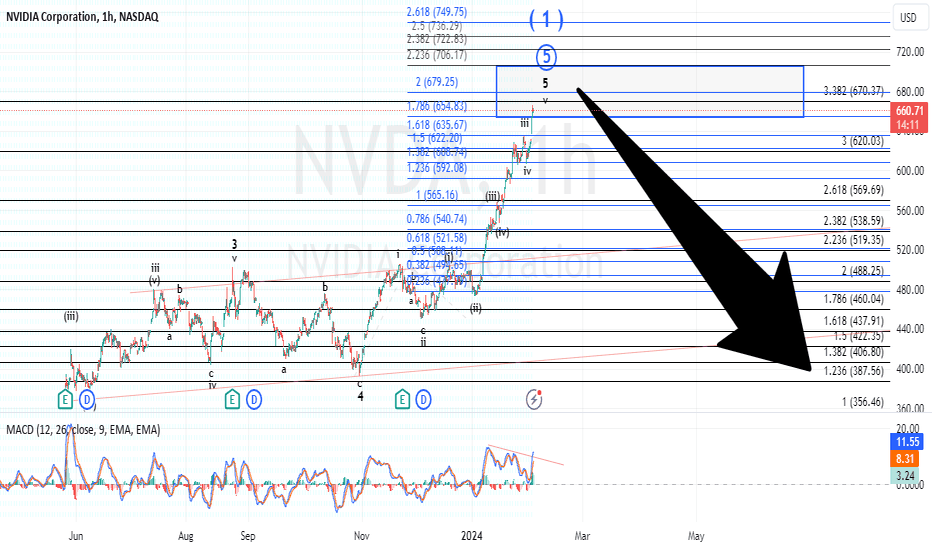Click the Fib label 1.5 (622.20)

point(437,138)
